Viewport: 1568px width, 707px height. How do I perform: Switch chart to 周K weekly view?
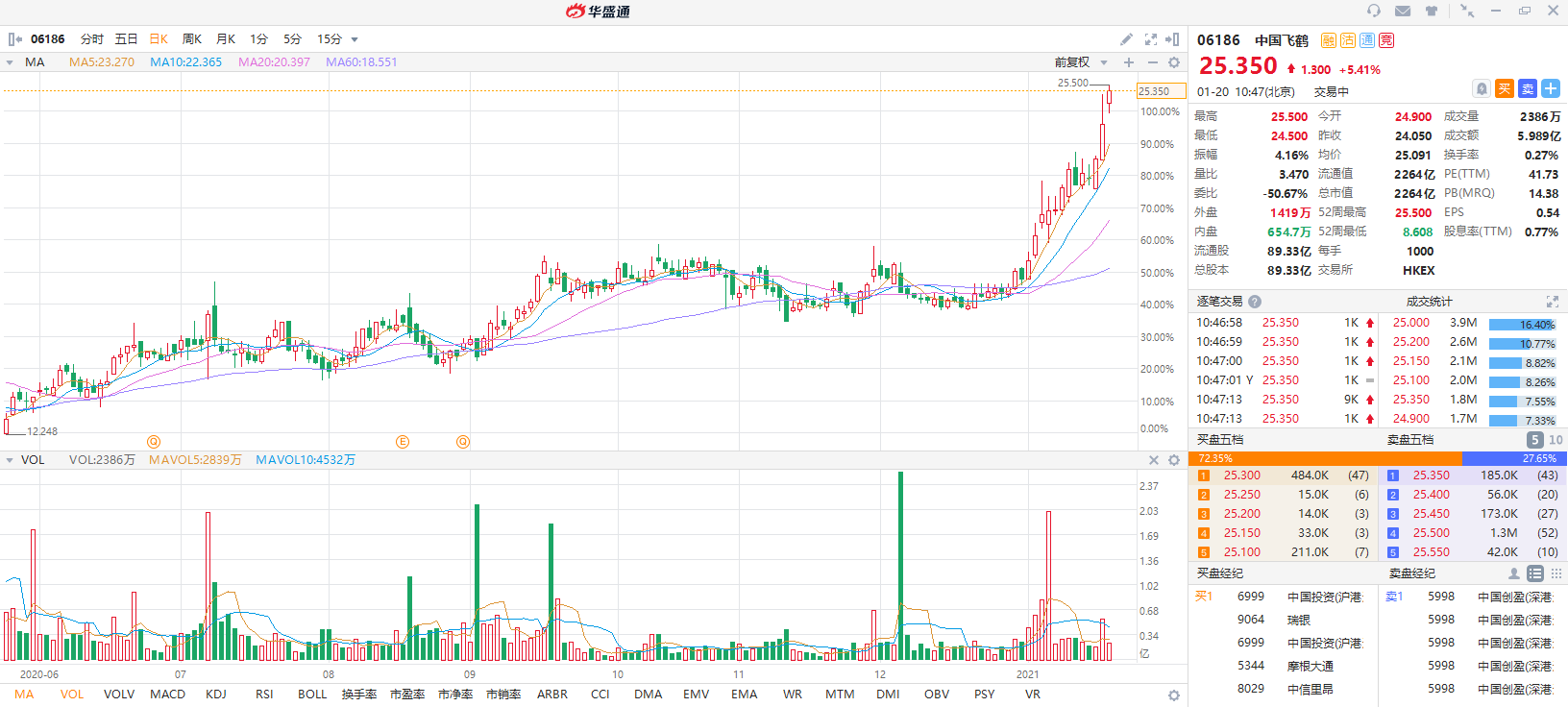(192, 39)
